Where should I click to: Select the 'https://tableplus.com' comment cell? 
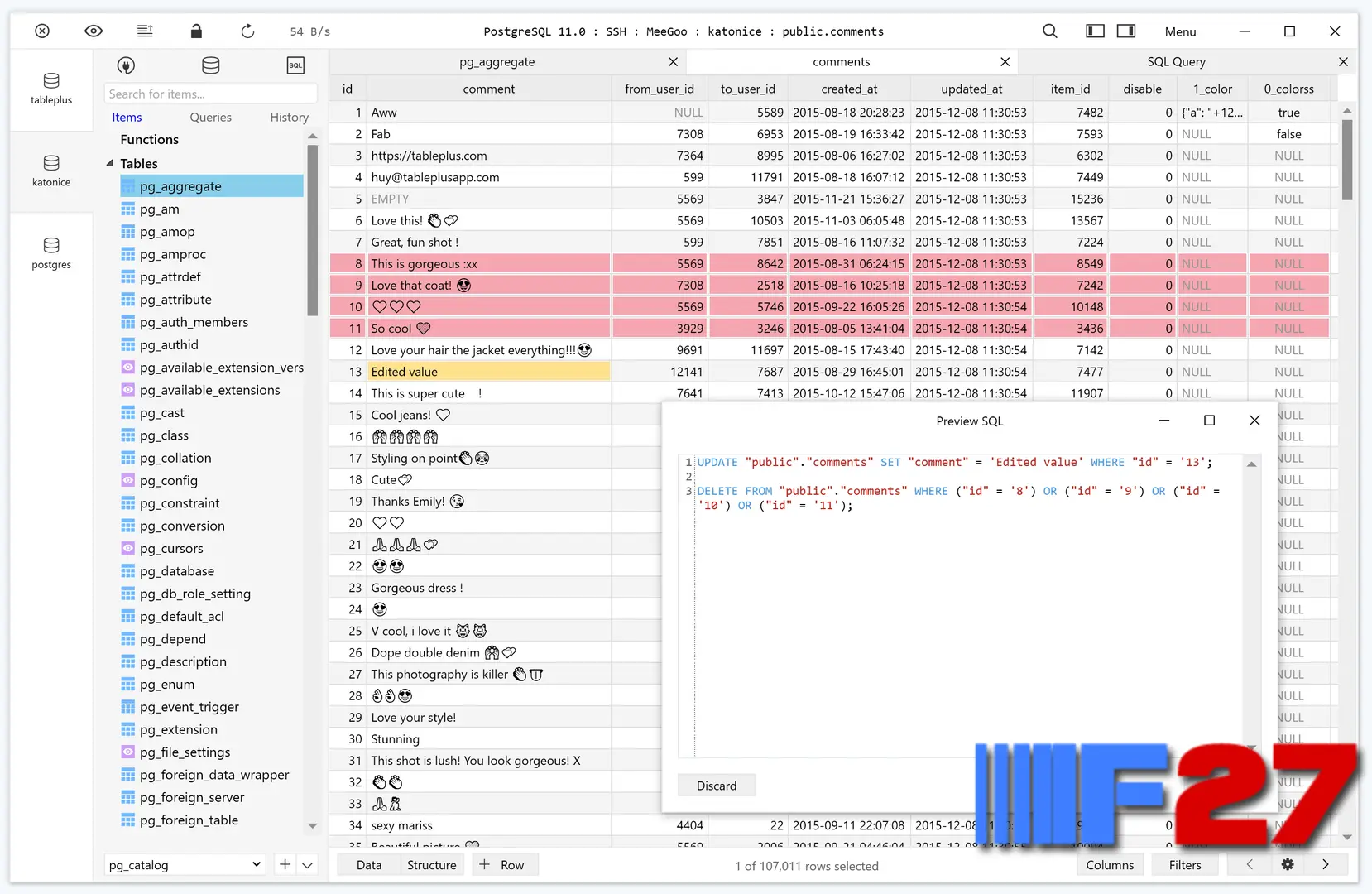[x=489, y=156]
